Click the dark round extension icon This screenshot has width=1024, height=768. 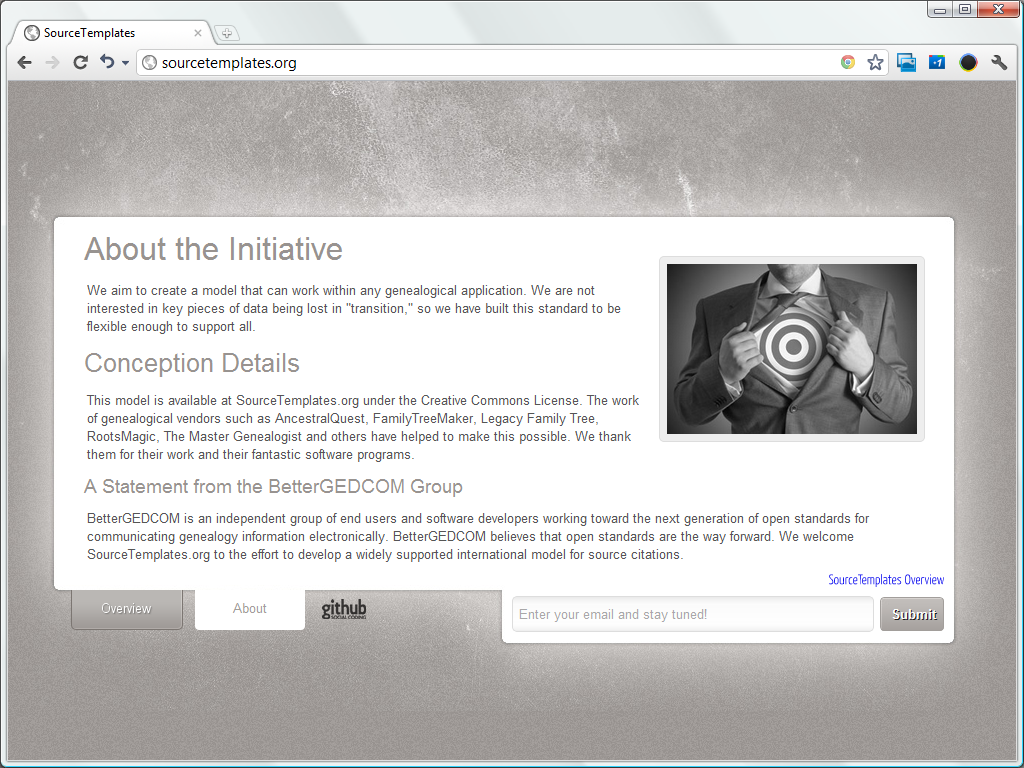click(x=968, y=63)
